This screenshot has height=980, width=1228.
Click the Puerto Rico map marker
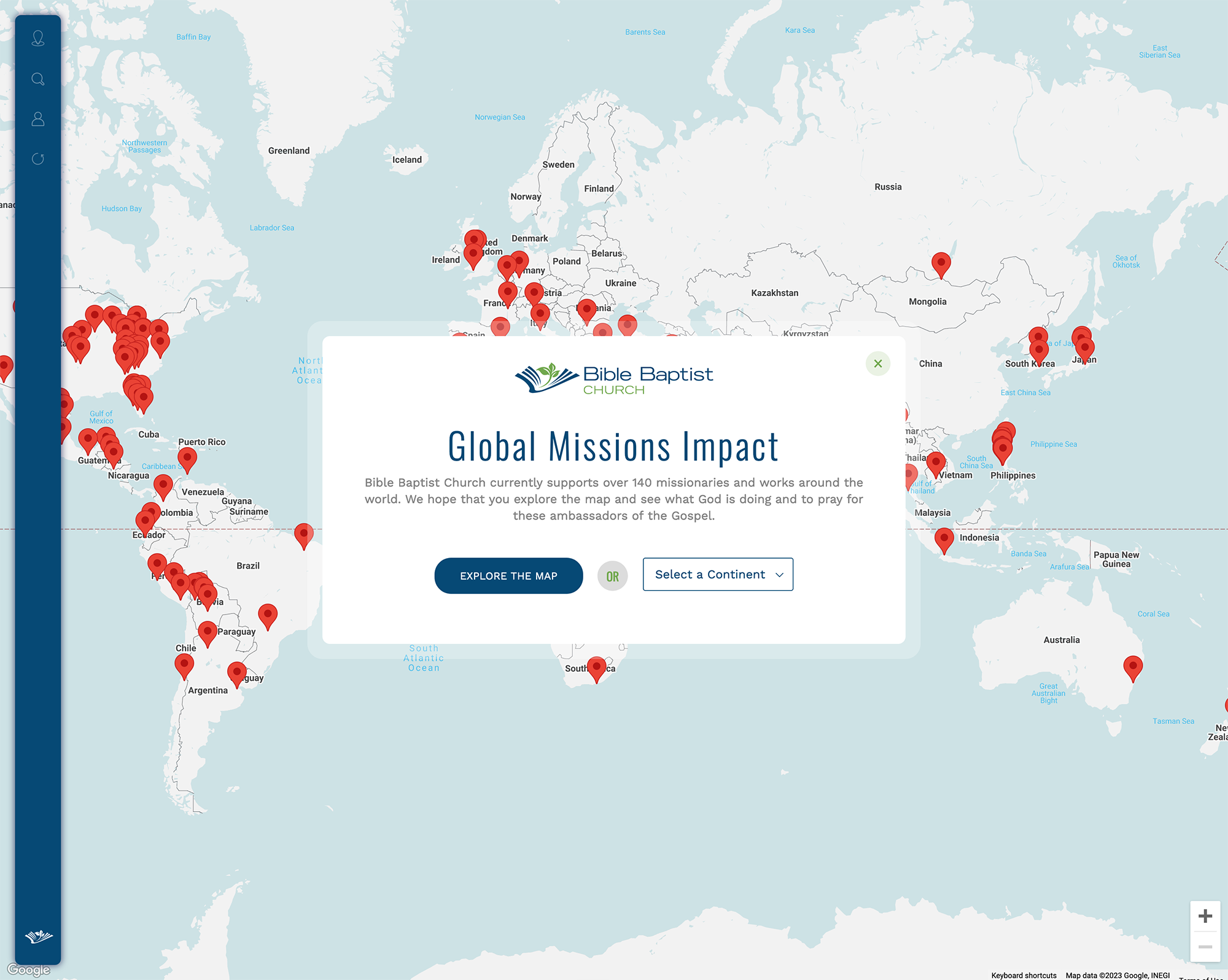click(x=187, y=459)
